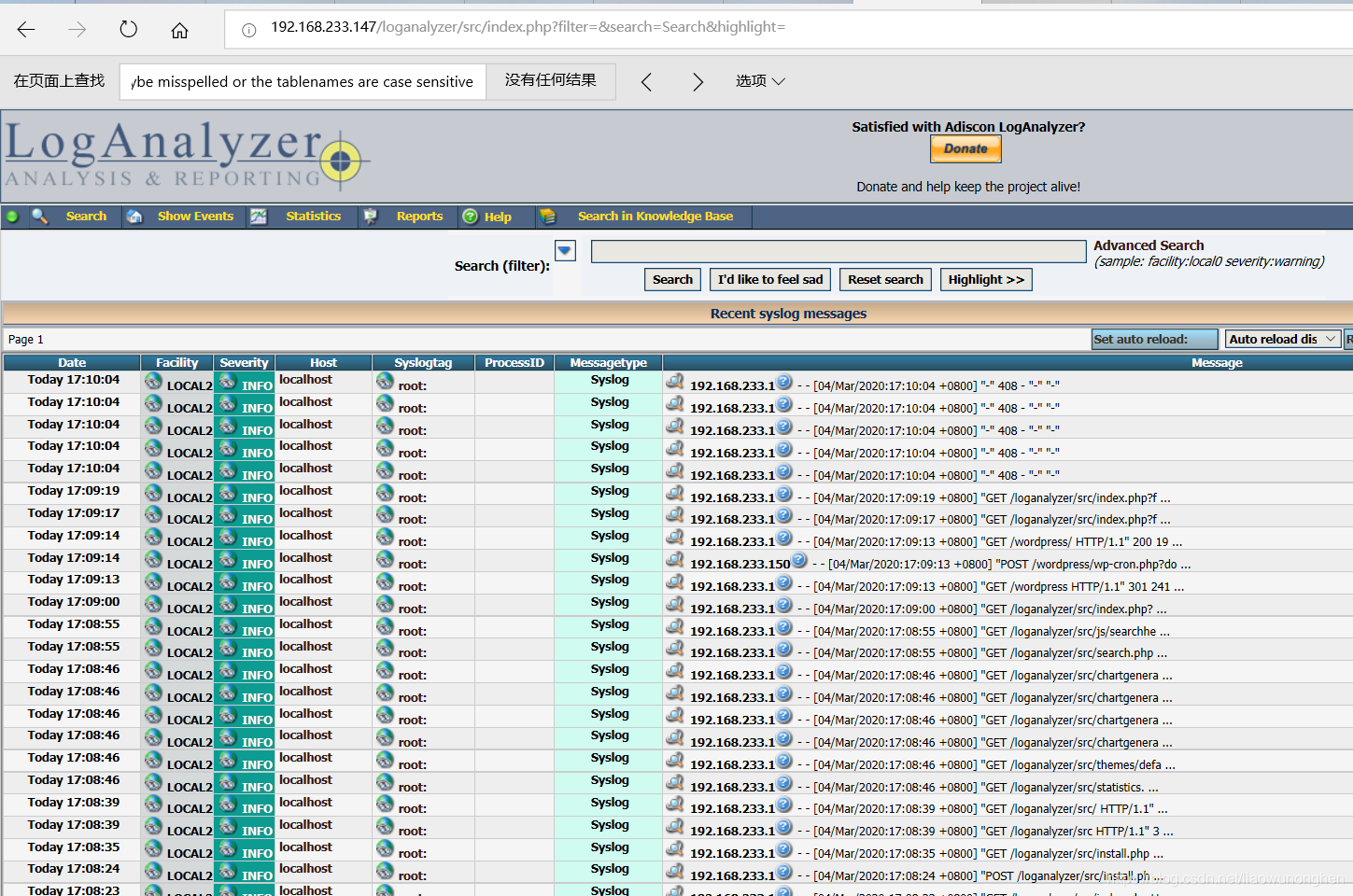Screen dimensions: 1353x896
Task: Open the search filter dropdown arrow
Action: pyautogui.click(x=565, y=250)
